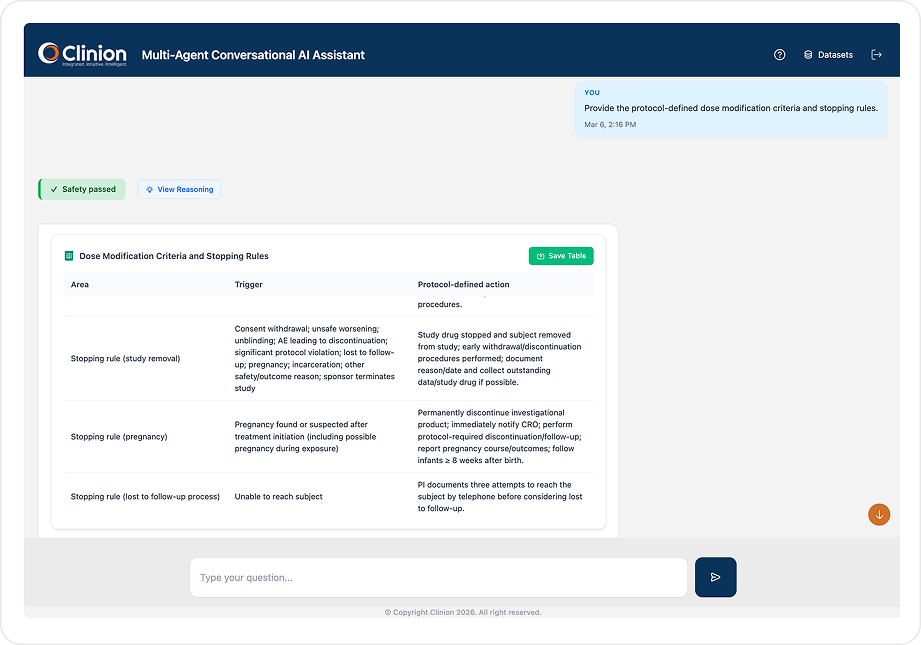The width and height of the screenshot is (921, 645).
Task: Select the Protocol-defined action column header
Action: tap(463, 285)
